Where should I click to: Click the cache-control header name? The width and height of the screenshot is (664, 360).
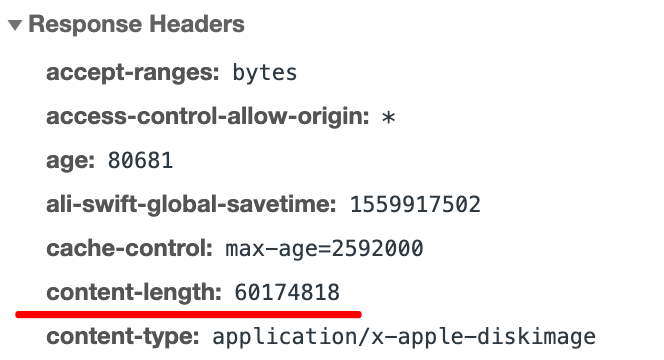(x=129, y=249)
